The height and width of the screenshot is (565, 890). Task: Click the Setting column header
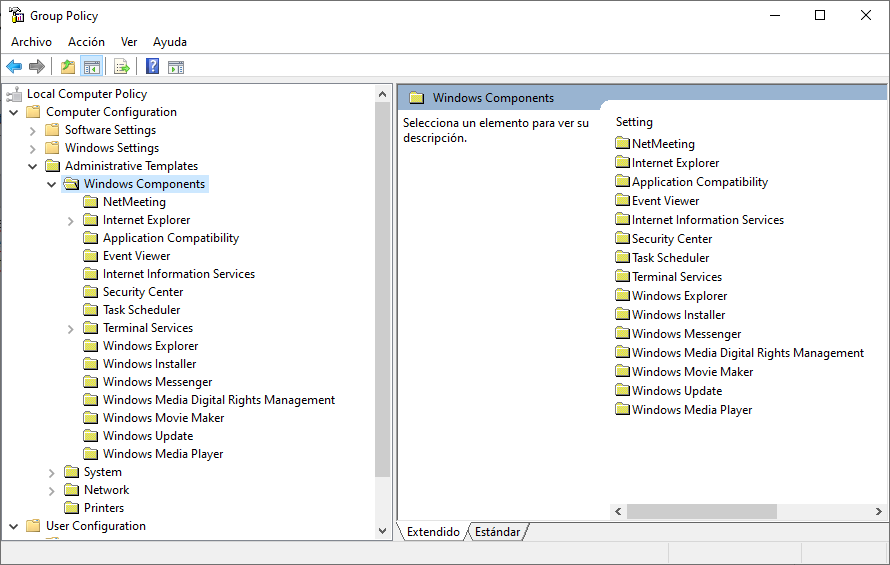tap(634, 122)
